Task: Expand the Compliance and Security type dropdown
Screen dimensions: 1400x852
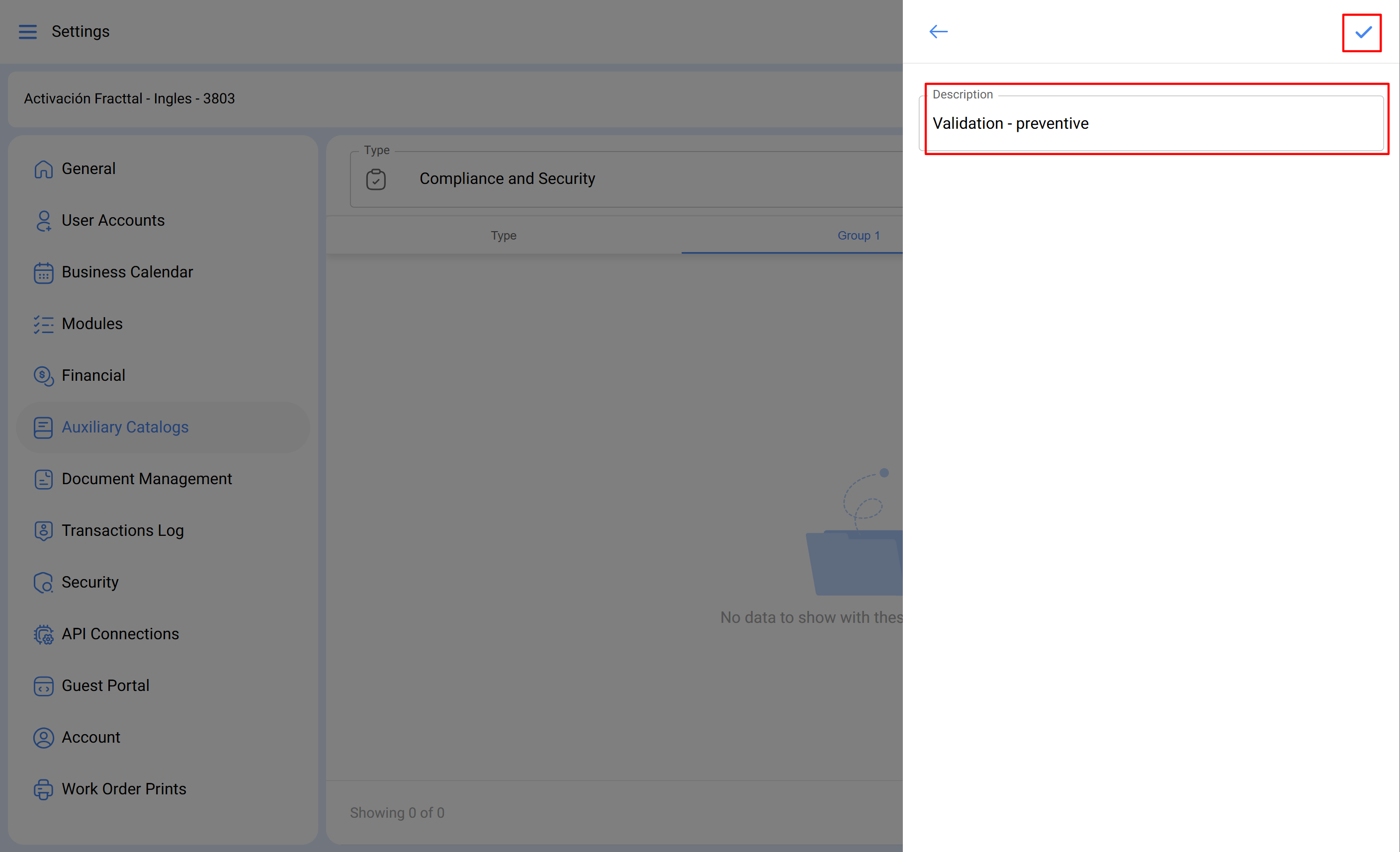Action: (x=625, y=179)
